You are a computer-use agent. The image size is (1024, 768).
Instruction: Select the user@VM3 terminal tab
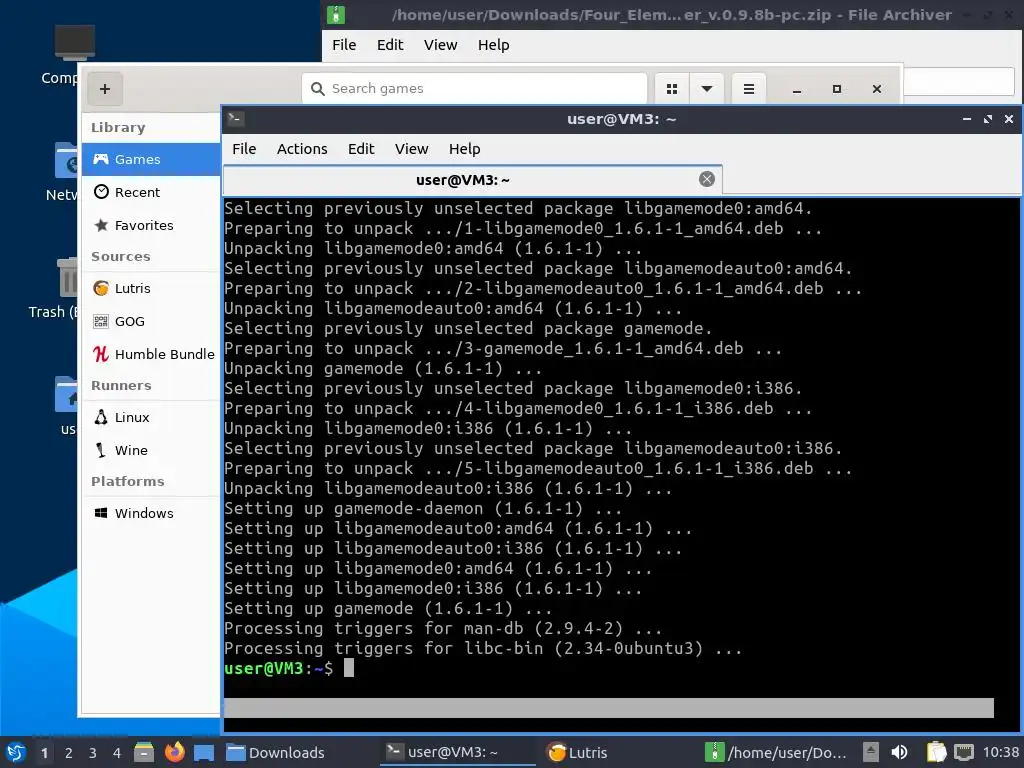click(x=462, y=180)
